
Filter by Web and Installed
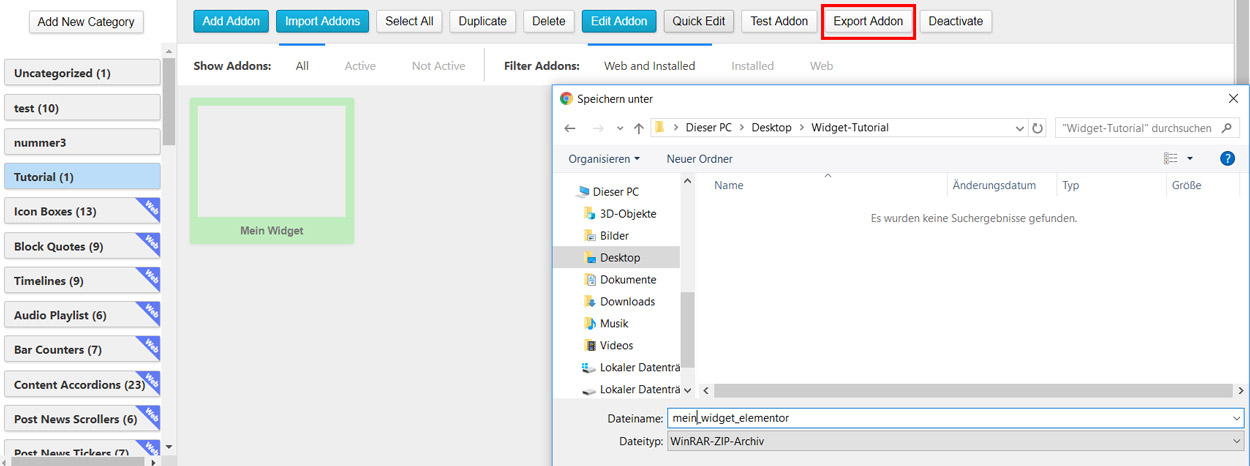pos(649,66)
